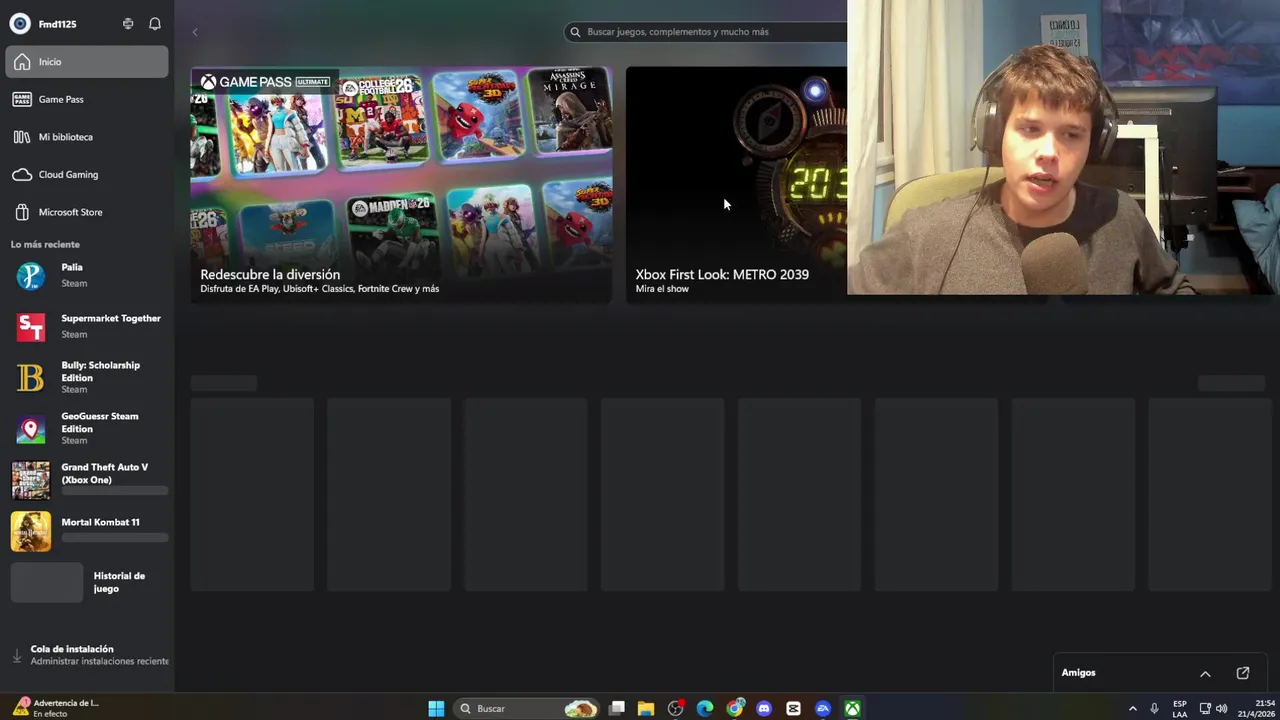Viewport: 1280px width, 720px height.
Task: Show hidden system tray icons
Action: 1132,708
